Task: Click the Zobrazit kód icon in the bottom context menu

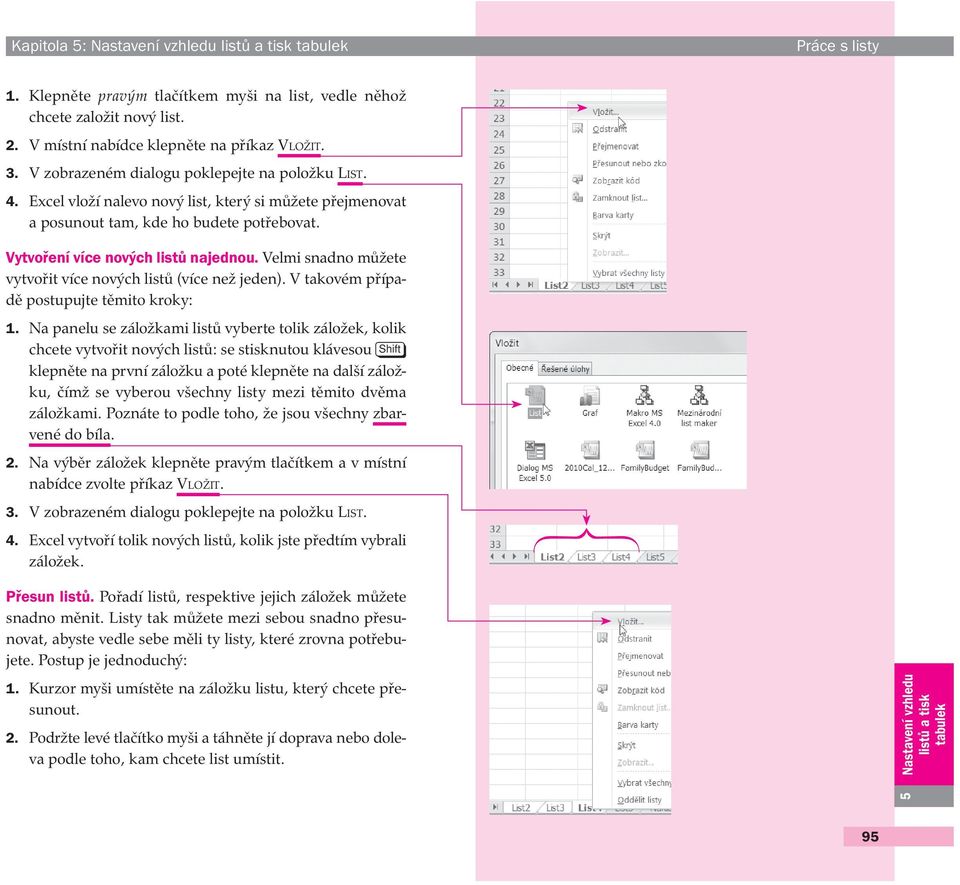Action: 602,690
